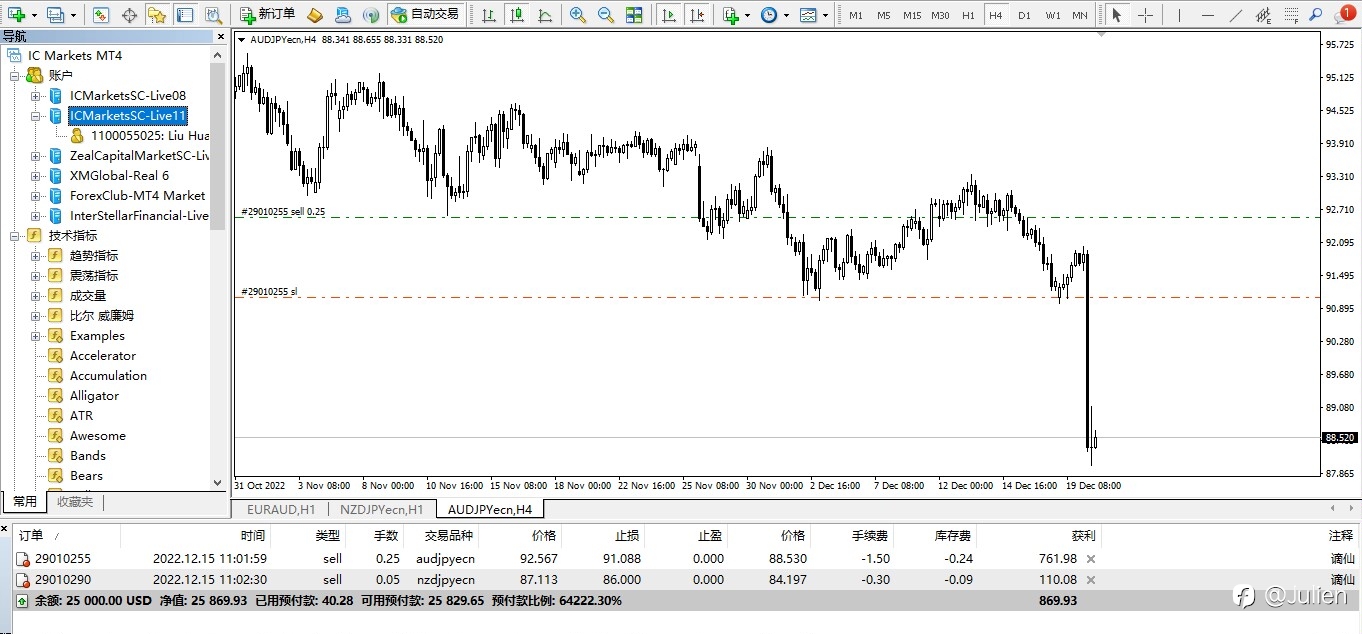Select the H1 timeframe

968,15
